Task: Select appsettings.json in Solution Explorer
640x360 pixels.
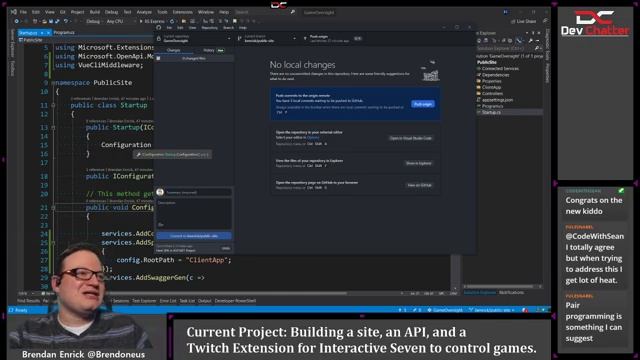Action: (x=497, y=100)
